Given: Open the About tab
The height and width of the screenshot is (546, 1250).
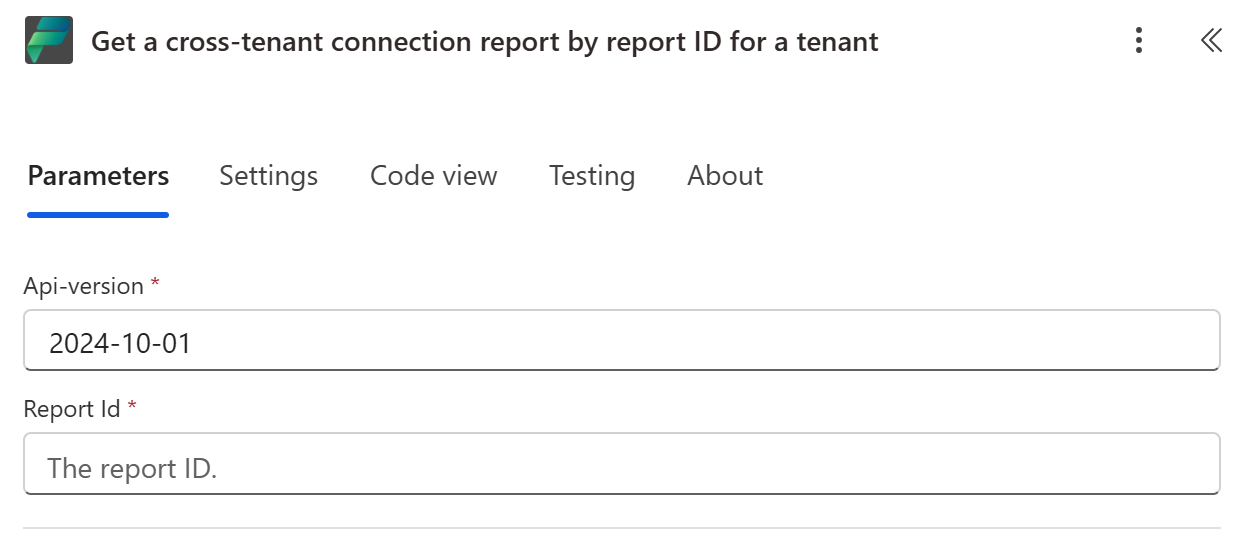Looking at the screenshot, I should pos(725,176).
